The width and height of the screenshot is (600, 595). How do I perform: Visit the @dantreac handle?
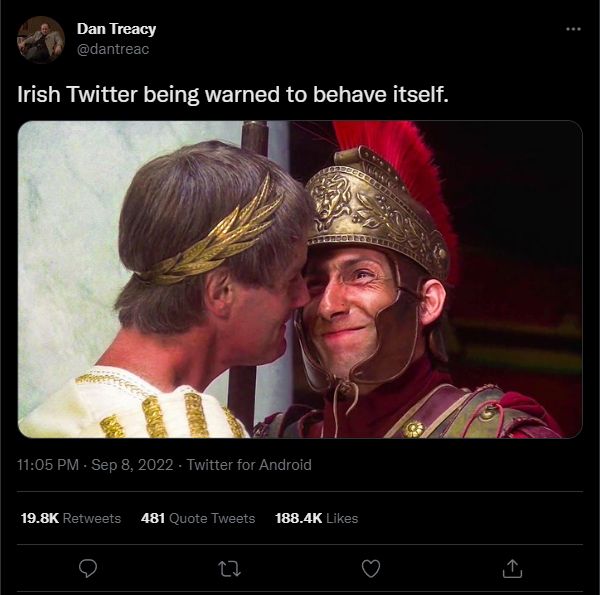113,49
